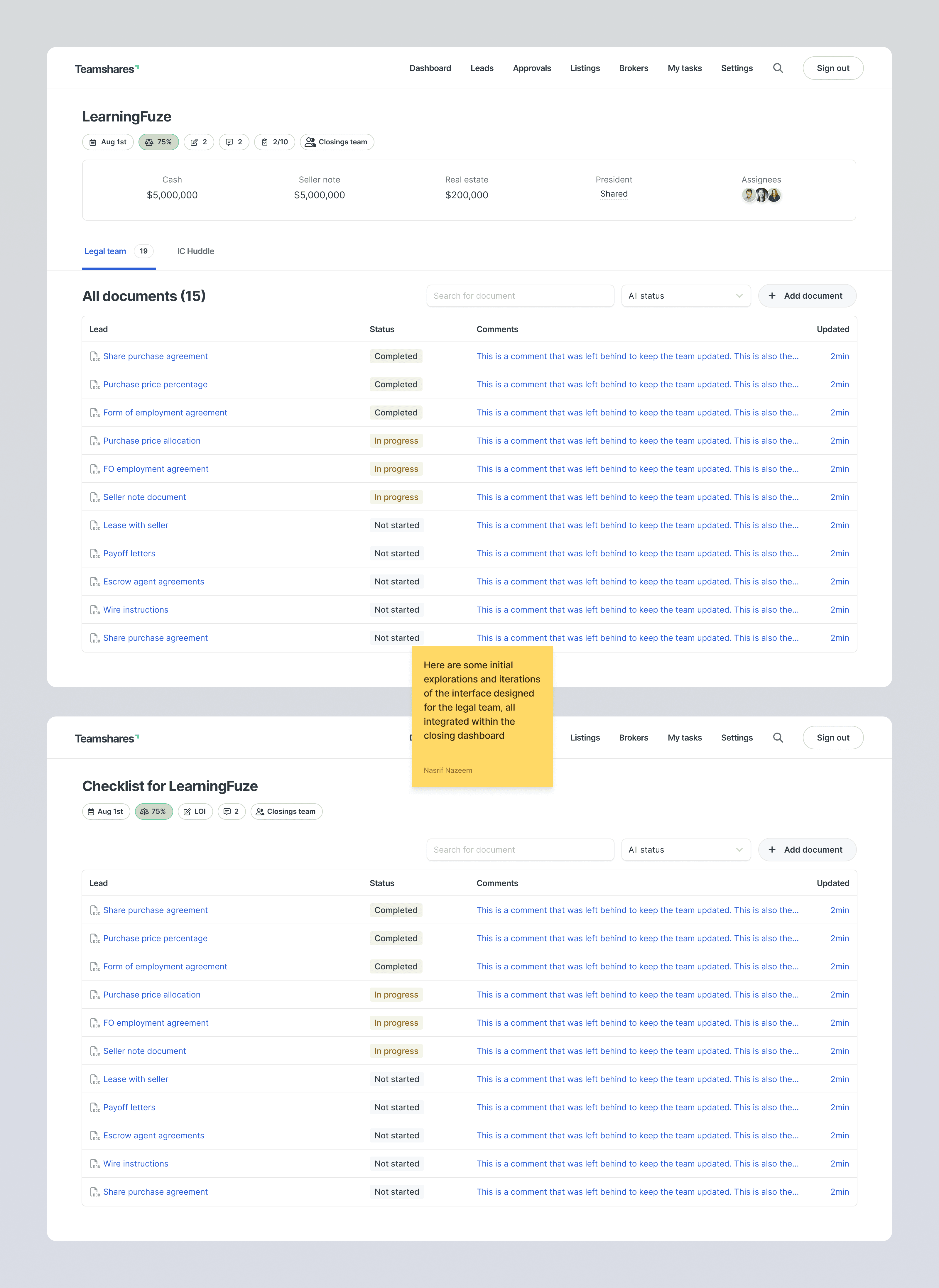This screenshot has height=1288, width=939.
Task: Click the Aug 1st calendar chip under LearningFuze
Action: click(108, 142)
